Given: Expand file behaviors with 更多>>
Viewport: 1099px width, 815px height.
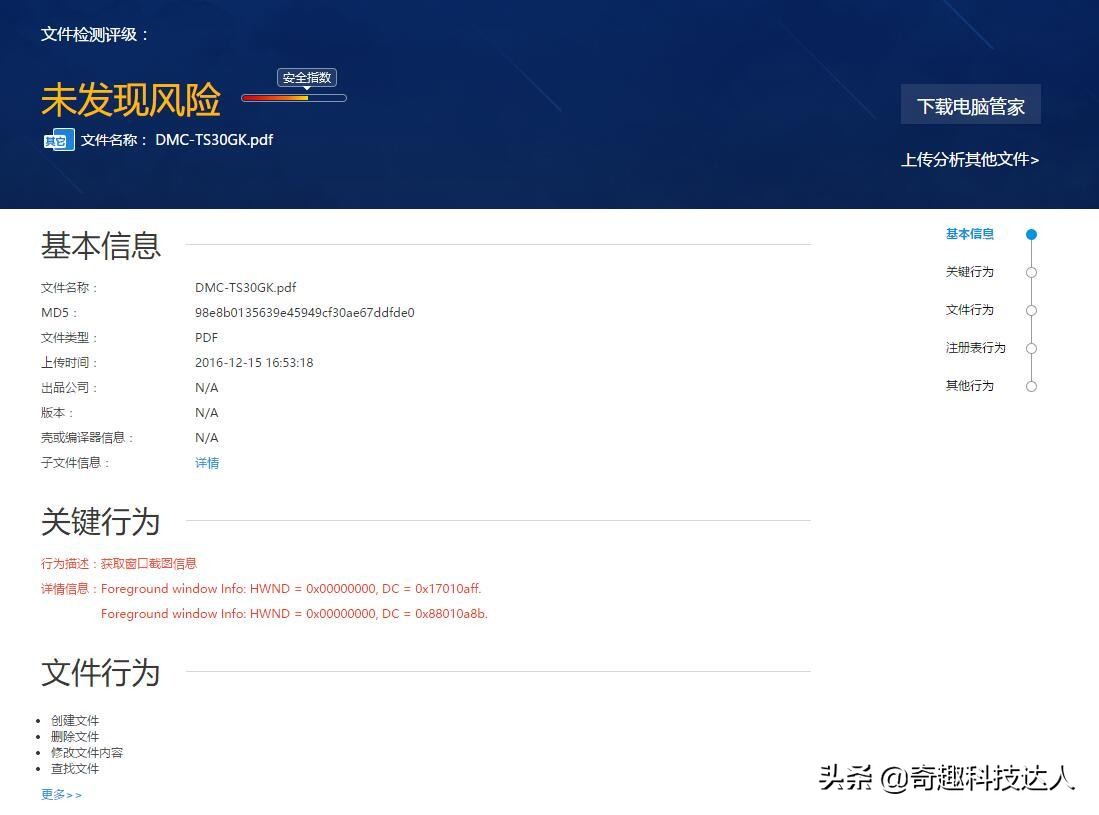Looking at the screenshot, I should pyautogui.click(x=60, y=794).
